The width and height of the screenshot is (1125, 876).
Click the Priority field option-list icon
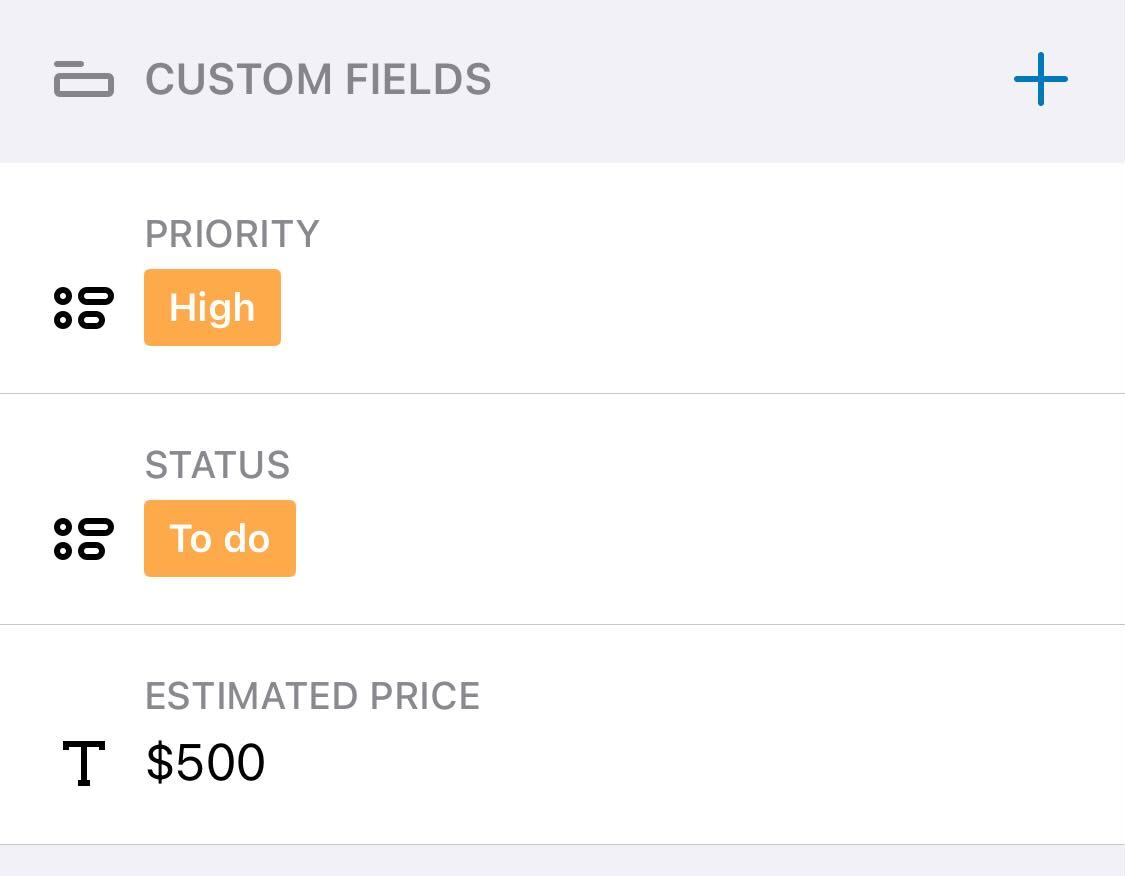tap(83, 307)
